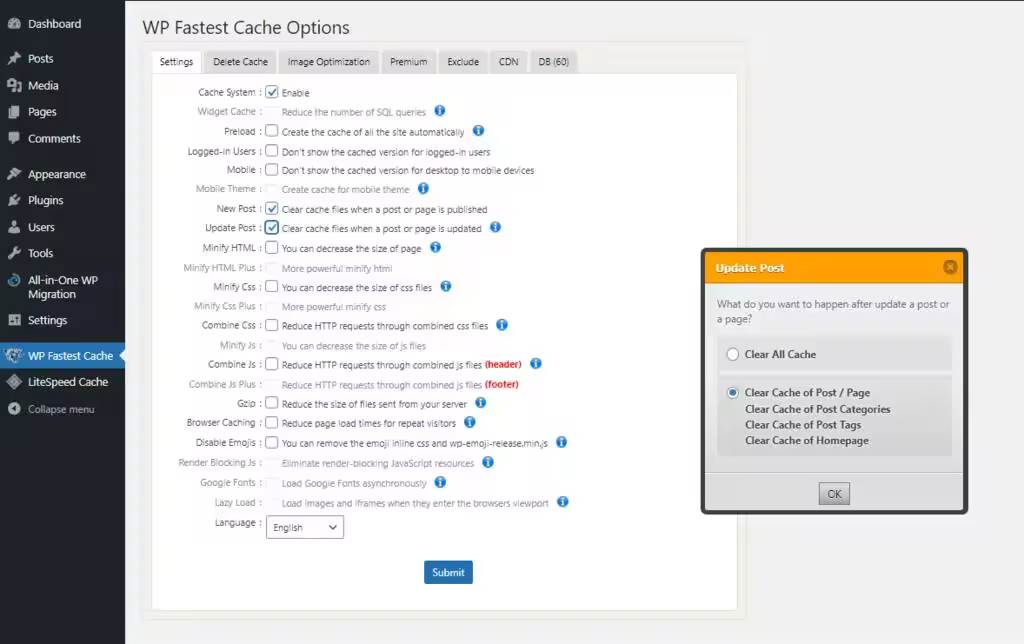Open info icon next to Preload option
Viewport: 1024px width, 644px height.
coord(478,131)
